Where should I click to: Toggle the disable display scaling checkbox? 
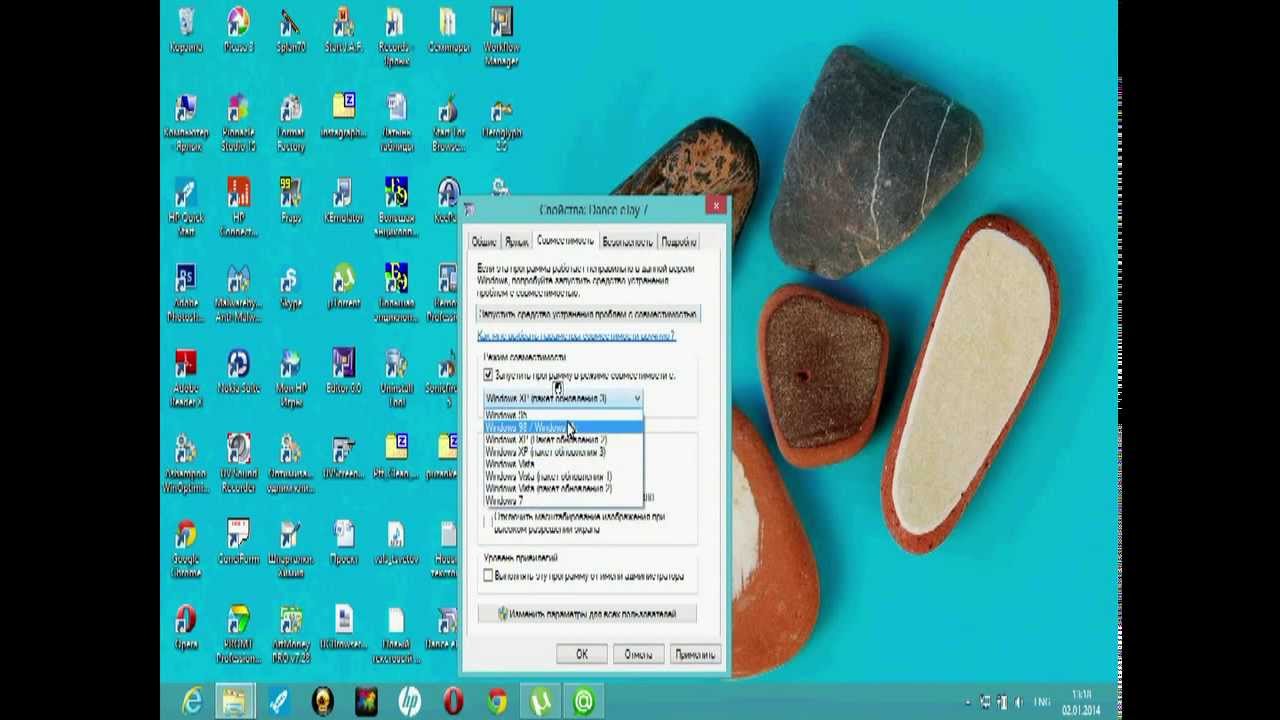[x=488, y=522]
